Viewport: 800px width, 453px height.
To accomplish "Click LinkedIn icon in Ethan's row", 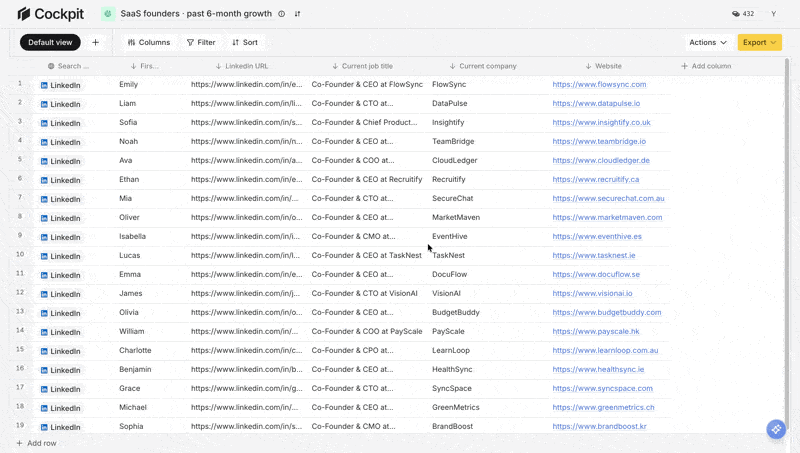I will [x=44, y=180].
